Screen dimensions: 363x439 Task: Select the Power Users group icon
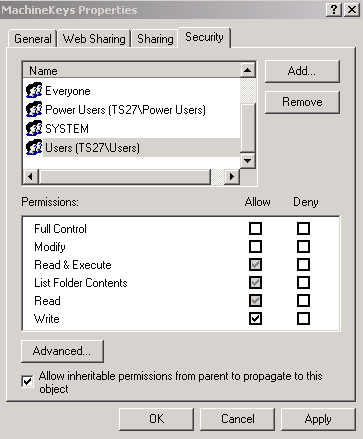(34, 109)
